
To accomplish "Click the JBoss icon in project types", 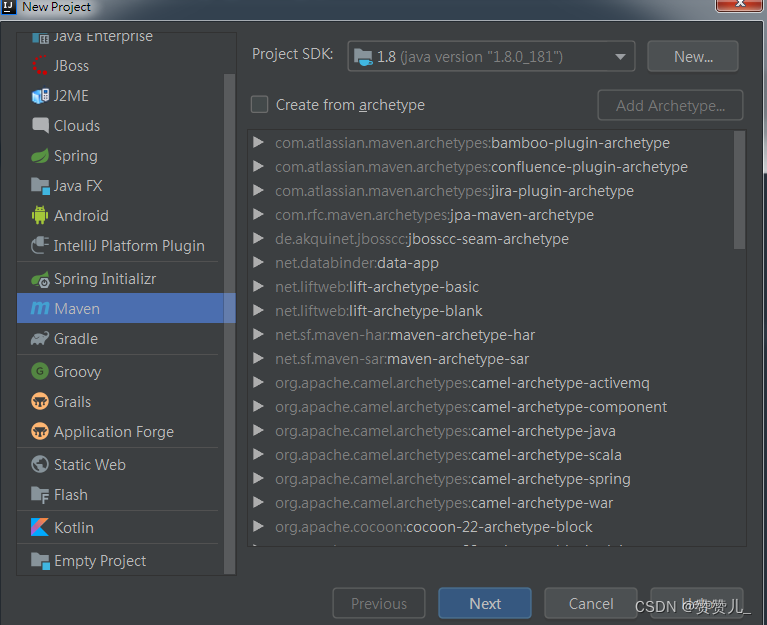I will 40,66.
